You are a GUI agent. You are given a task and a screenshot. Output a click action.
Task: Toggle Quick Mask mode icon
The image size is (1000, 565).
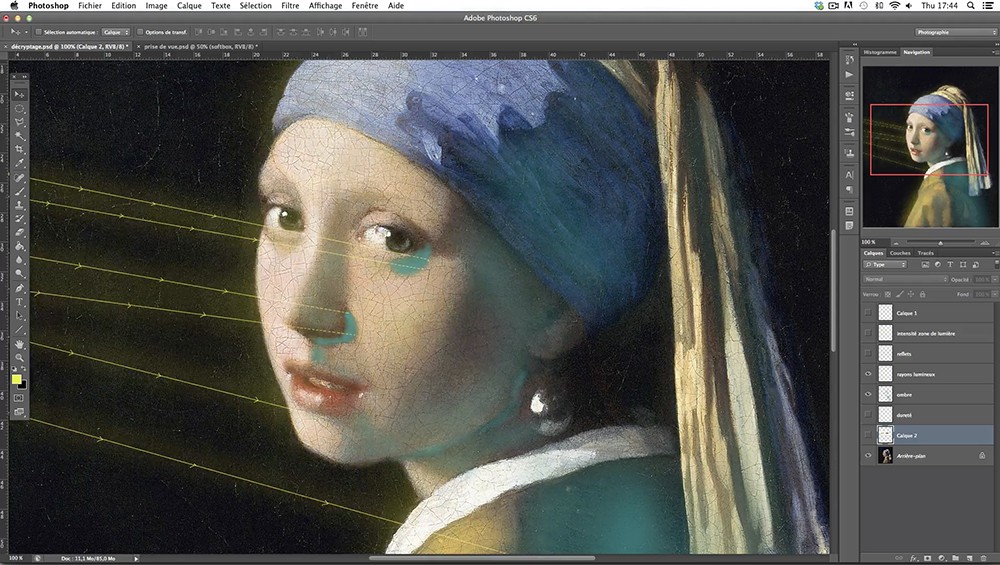tap(19, 398)
